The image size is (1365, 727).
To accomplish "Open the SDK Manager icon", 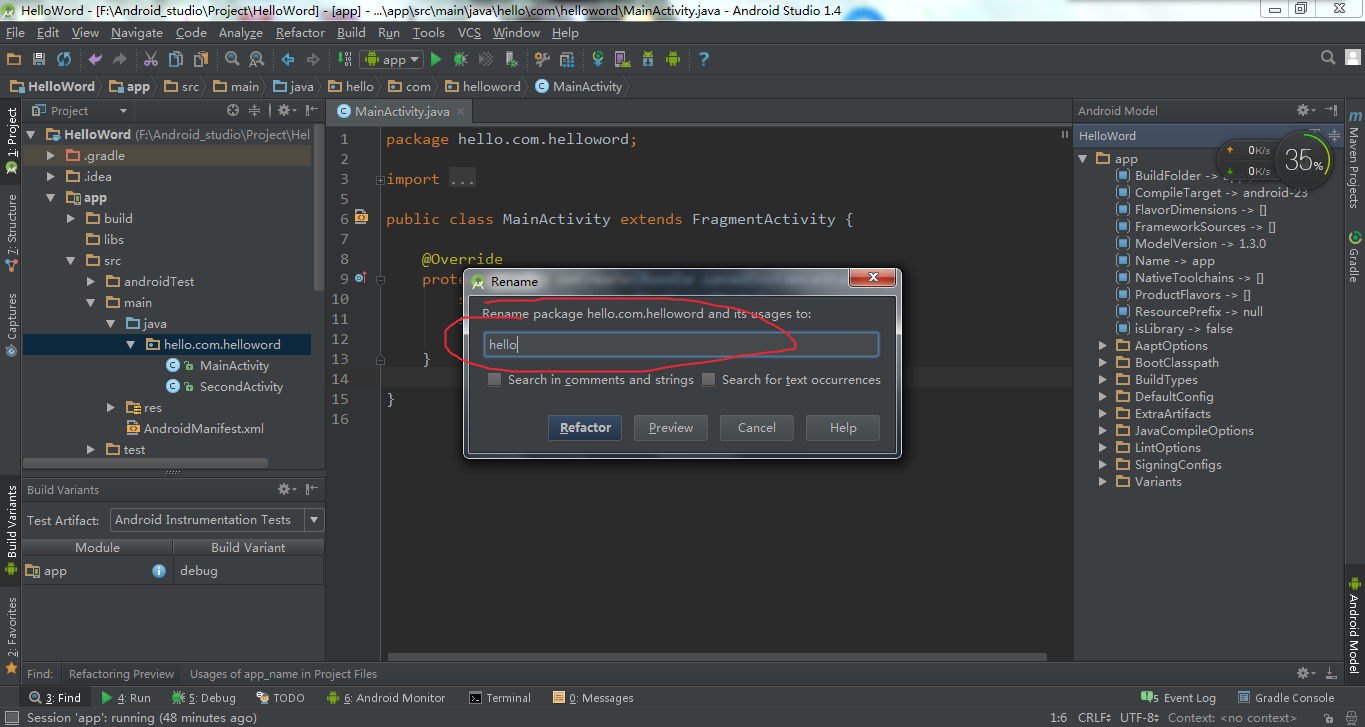I will tap(647, 60).
